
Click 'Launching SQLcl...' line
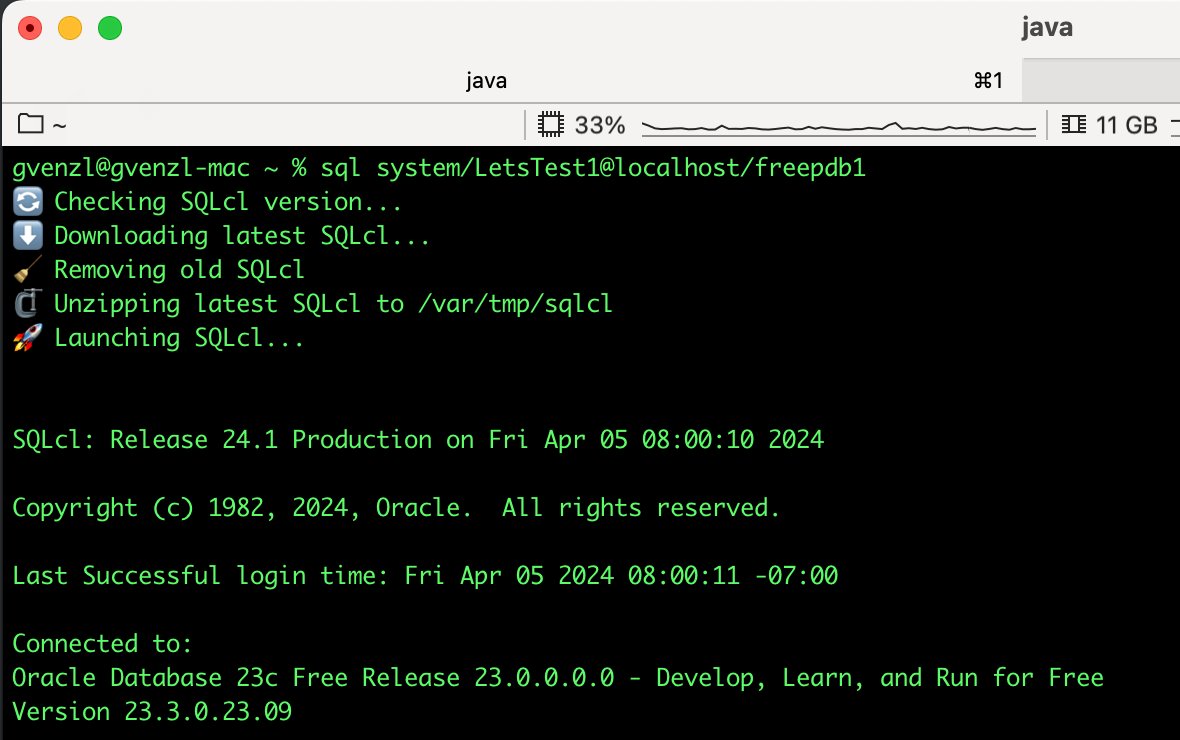(x=179, y=338)
